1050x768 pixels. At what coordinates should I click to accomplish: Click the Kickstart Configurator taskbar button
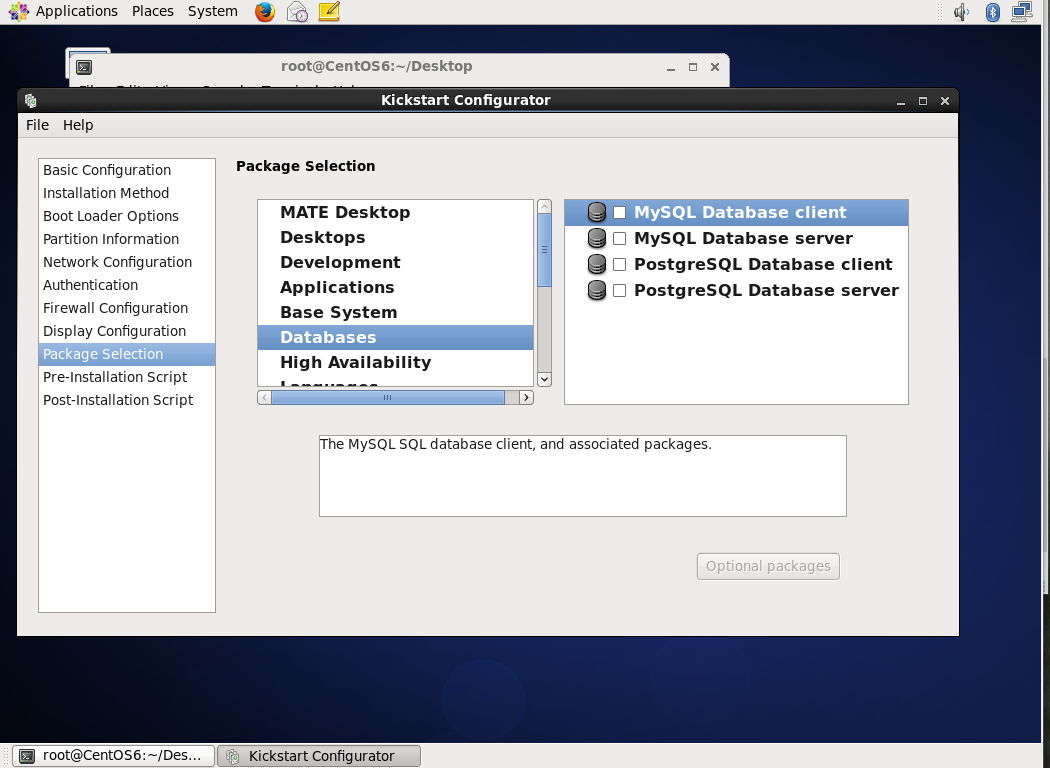(319, 756)
